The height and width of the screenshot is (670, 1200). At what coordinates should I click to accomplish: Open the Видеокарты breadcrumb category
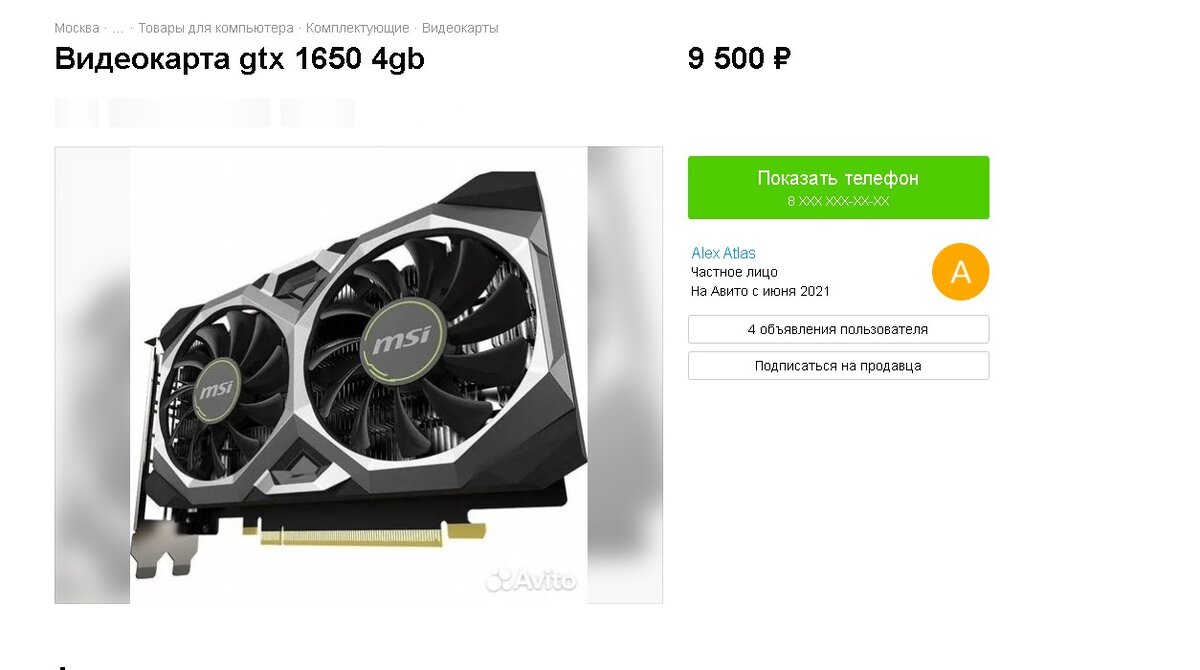coord(460,28)
